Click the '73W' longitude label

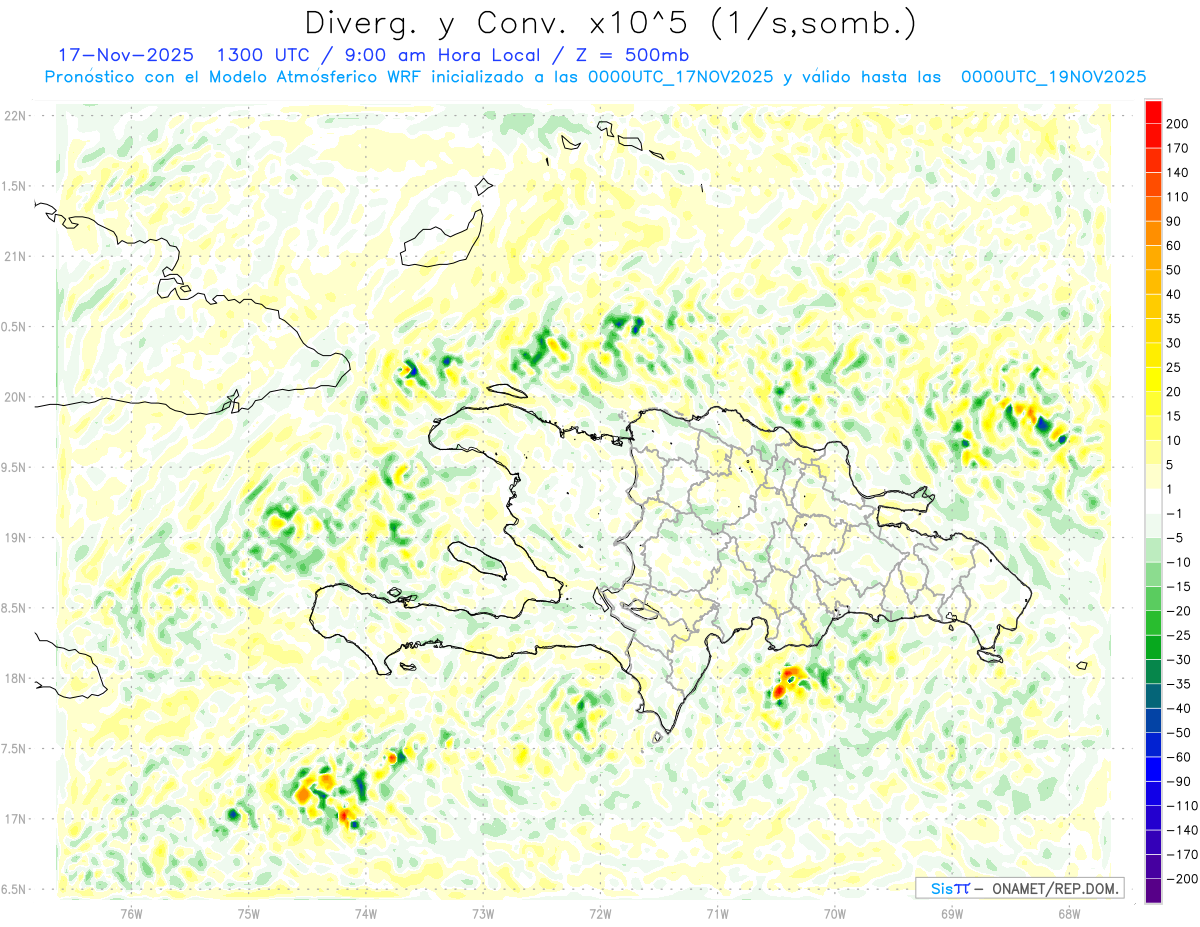pyautogui.click(x=483, y=913)
